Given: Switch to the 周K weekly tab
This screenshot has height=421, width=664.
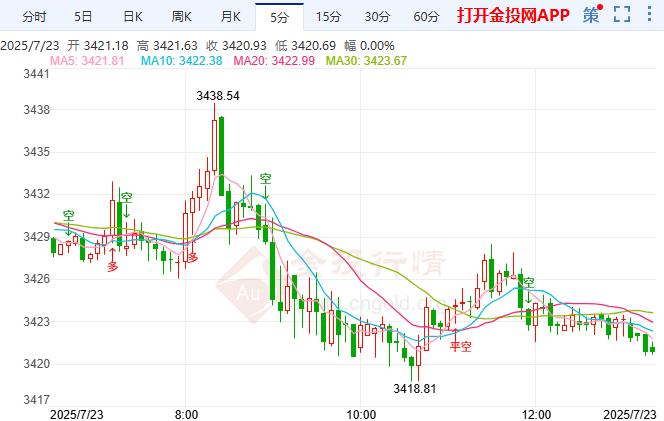Looking at the screenshot, I should tap(182, 17).
